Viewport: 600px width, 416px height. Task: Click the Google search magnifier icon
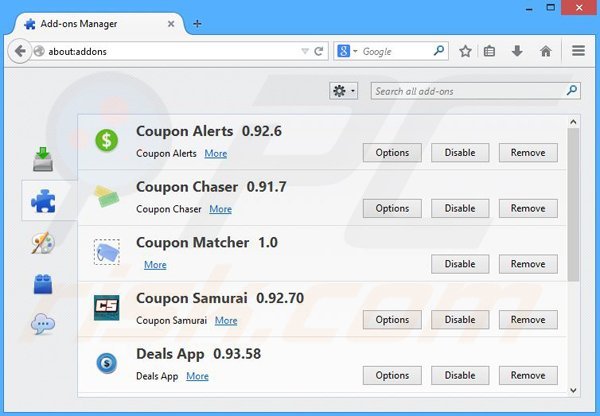(439, 51)
